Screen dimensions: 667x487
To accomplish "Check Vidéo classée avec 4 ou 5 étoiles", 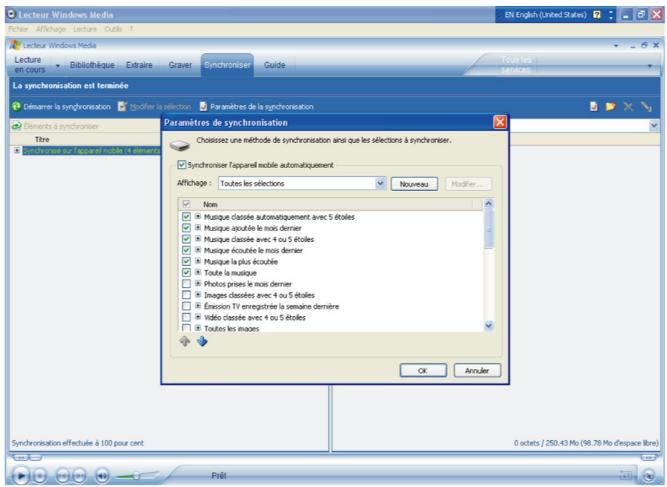I will coord(186,317).
